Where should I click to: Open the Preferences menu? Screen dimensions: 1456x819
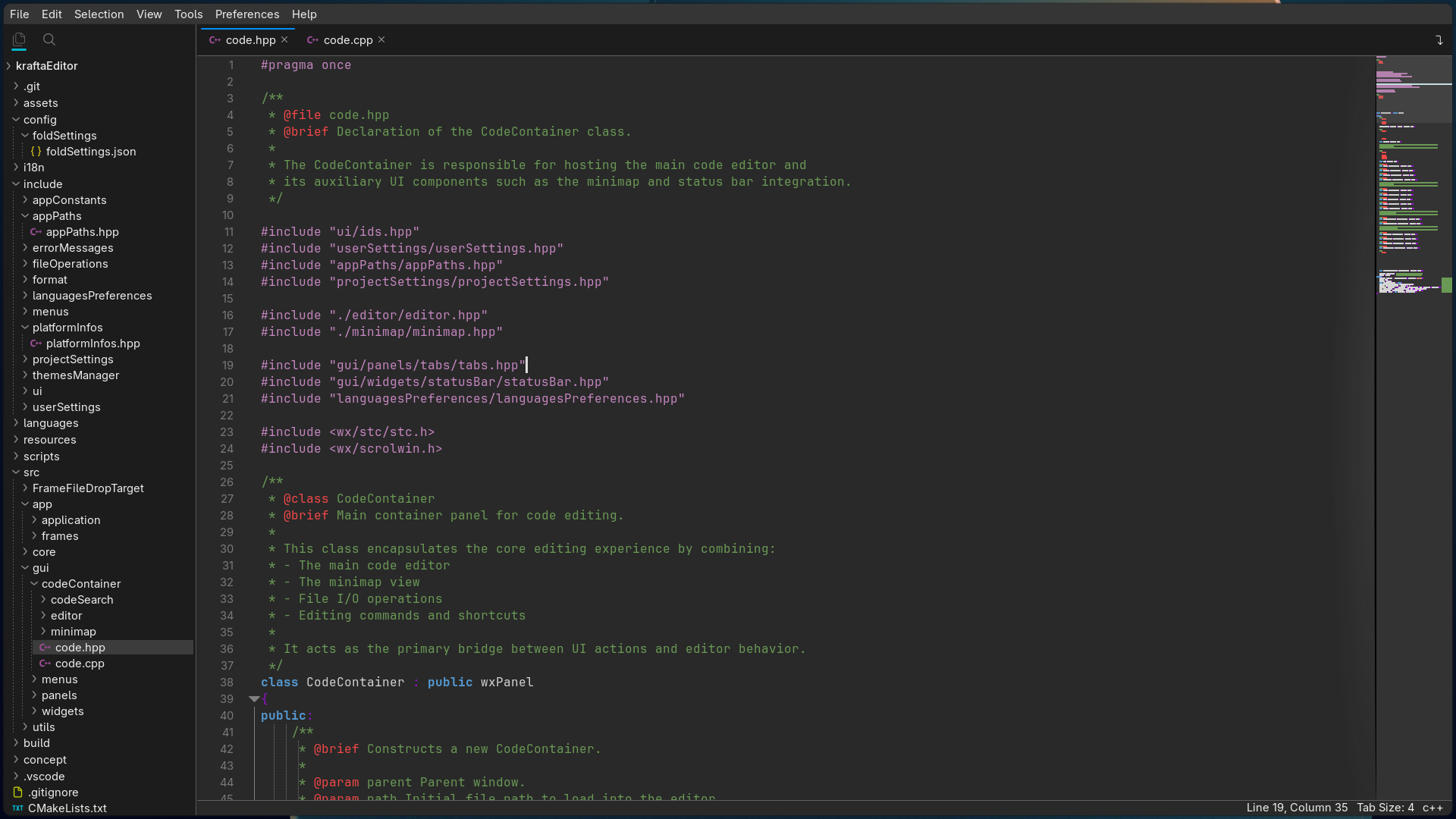[x=246, y=14]
